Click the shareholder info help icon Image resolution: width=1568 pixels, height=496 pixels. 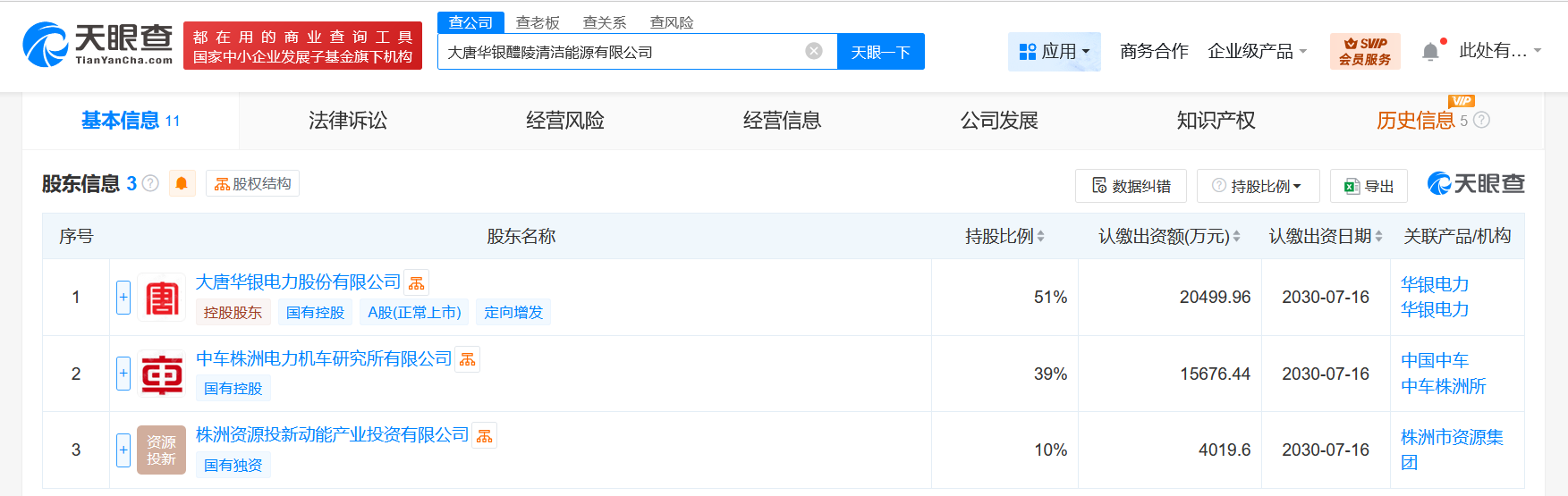click(x=150, y=183)
